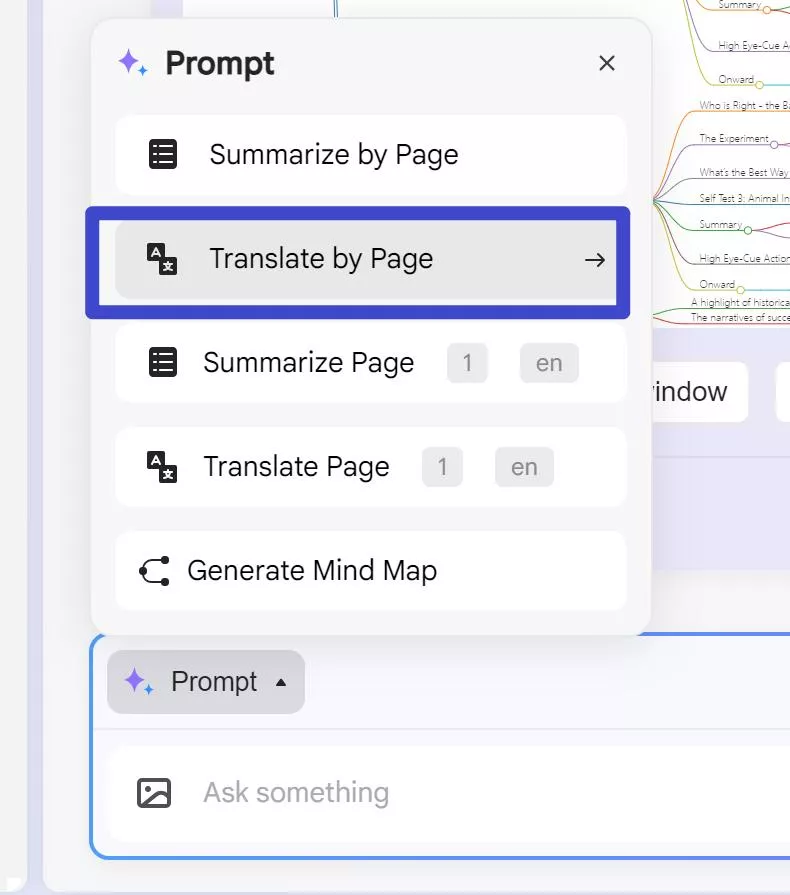Select the Self Test 3 mind map node

(744, 198)
